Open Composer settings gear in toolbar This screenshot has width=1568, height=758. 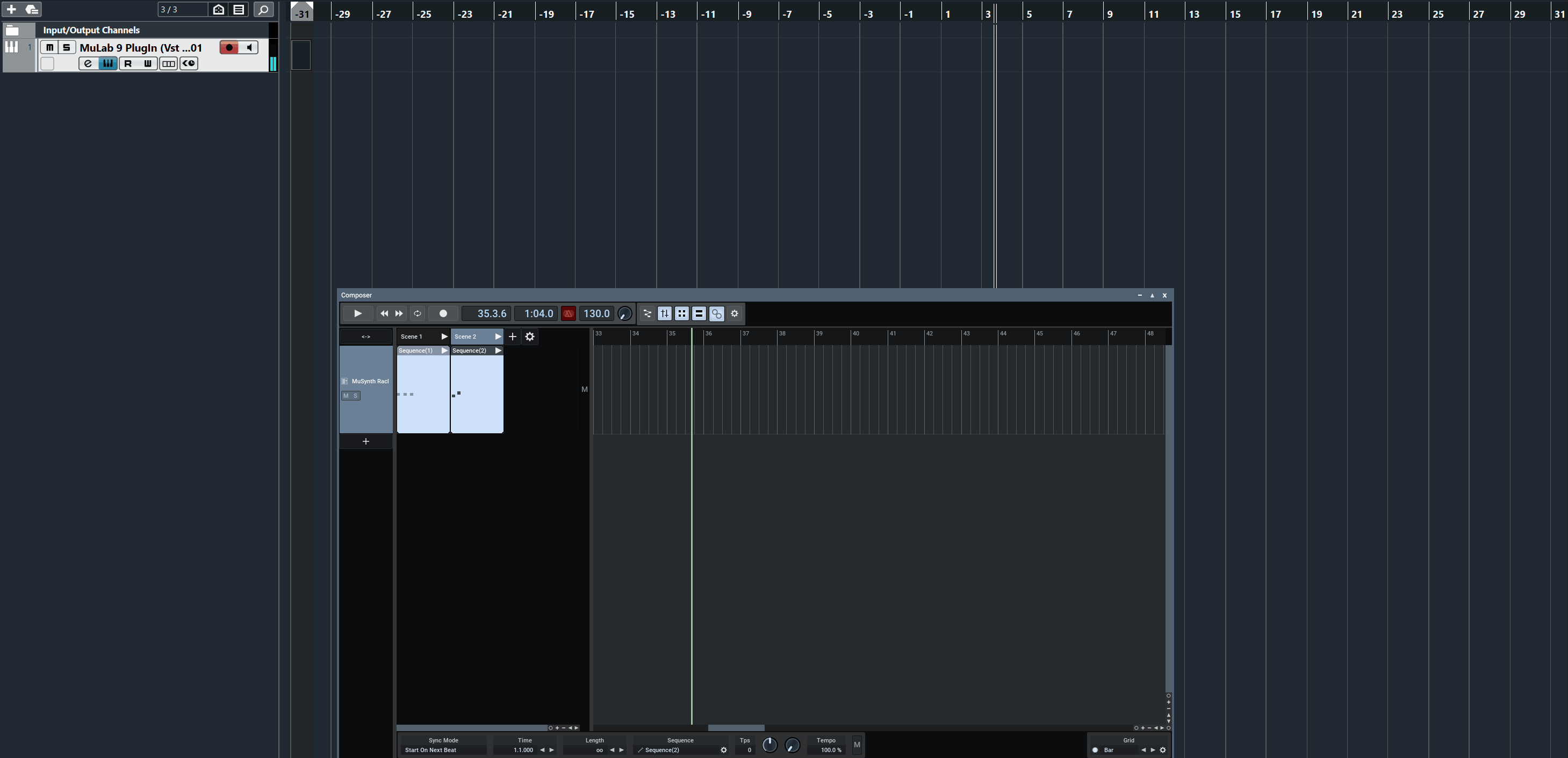point(735,313)
